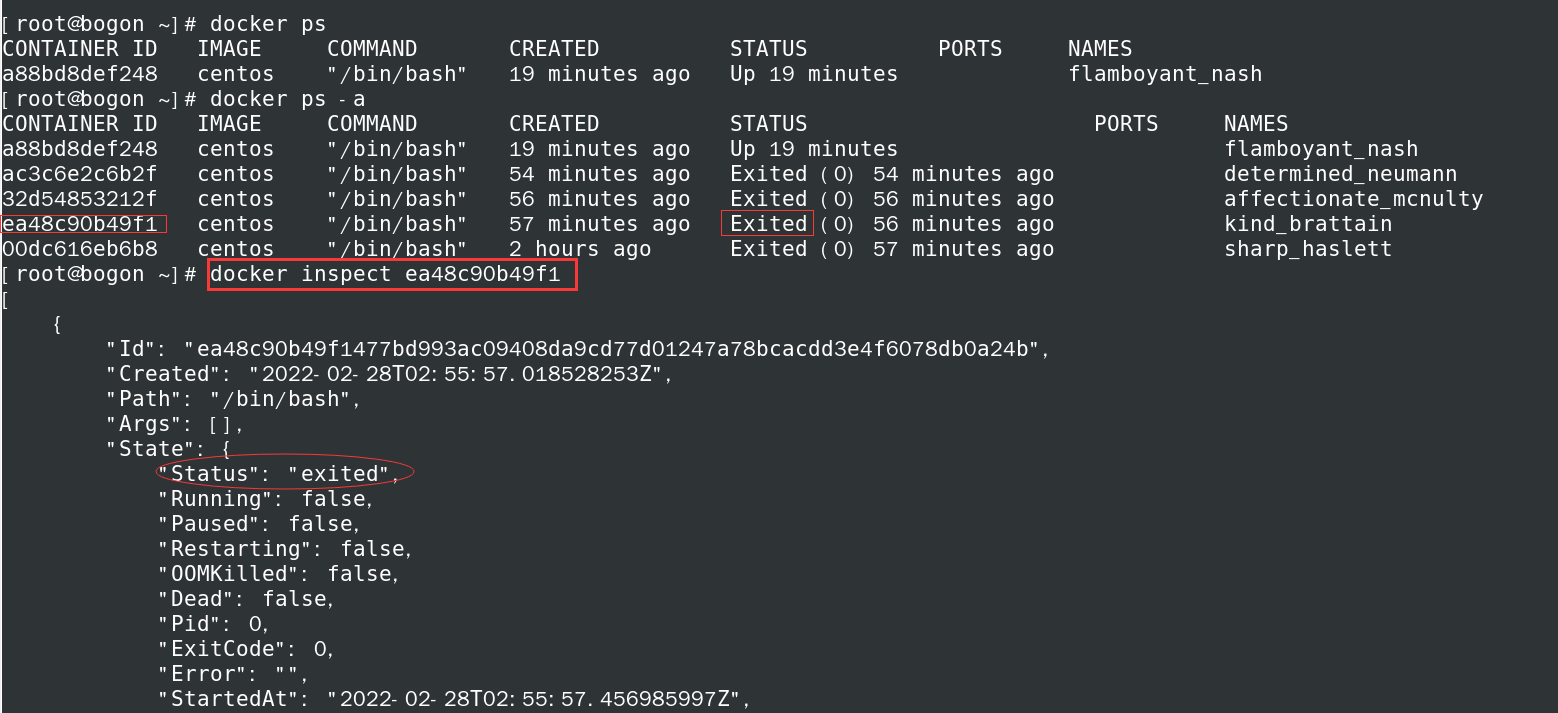Click the sharp_haslett container name
This screenshot has width=1558, height=713.
pos(1308,249)
